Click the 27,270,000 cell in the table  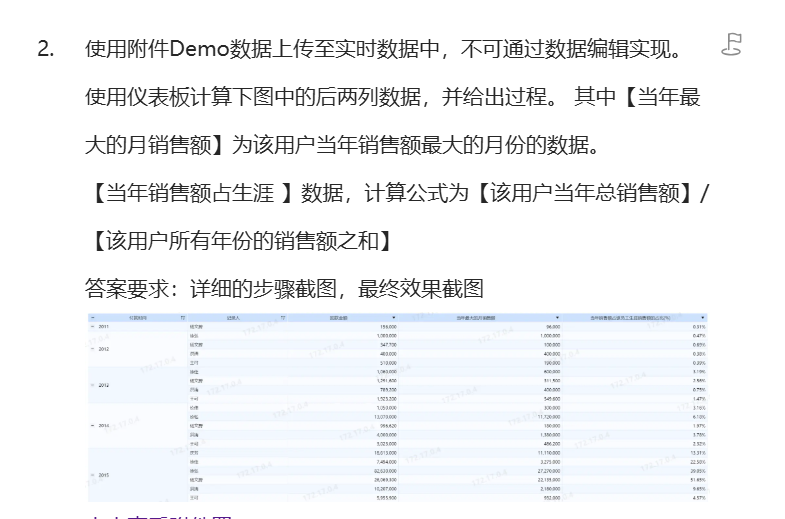point(549,471)
